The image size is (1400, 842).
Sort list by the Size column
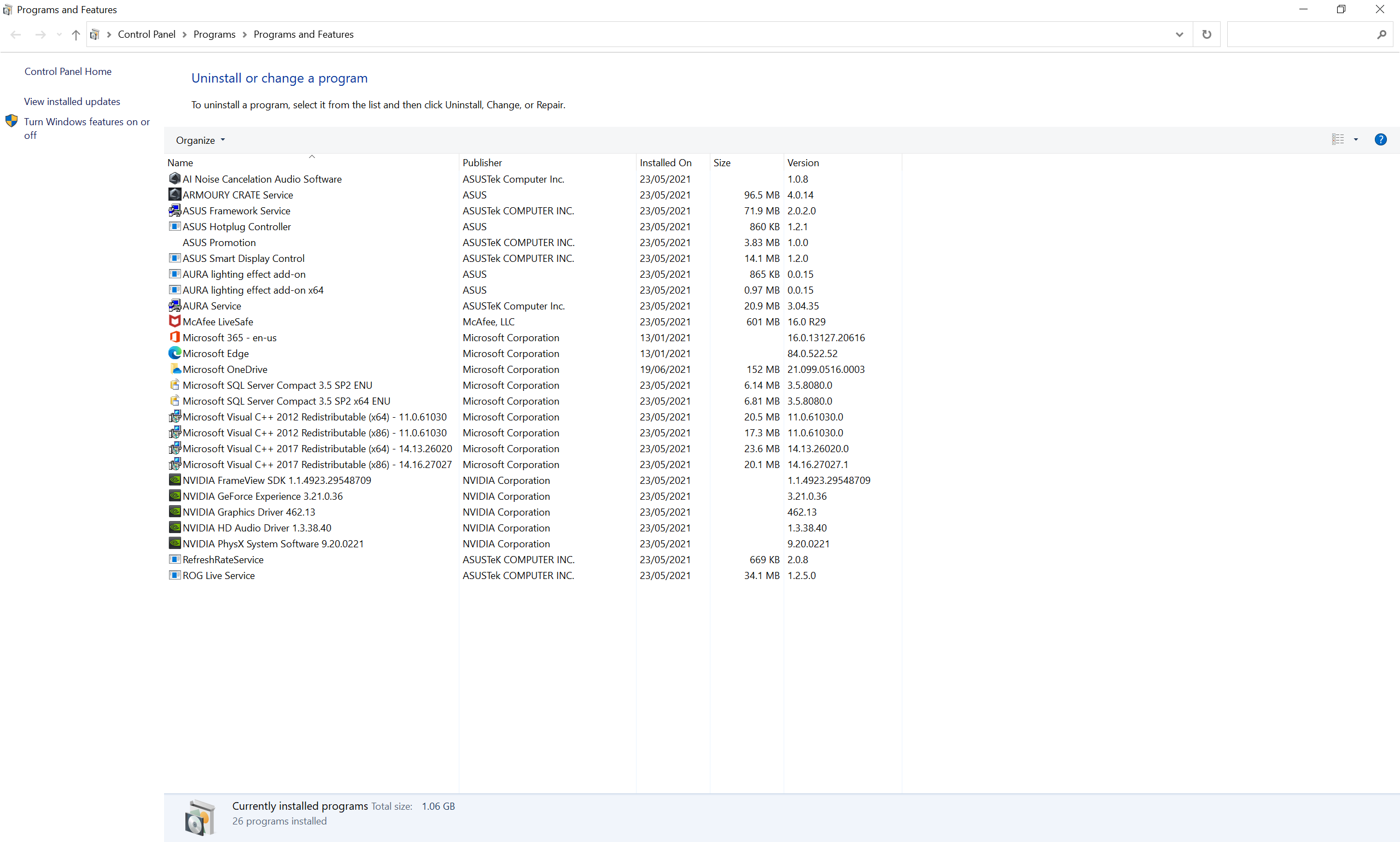(x=746, y=162)
